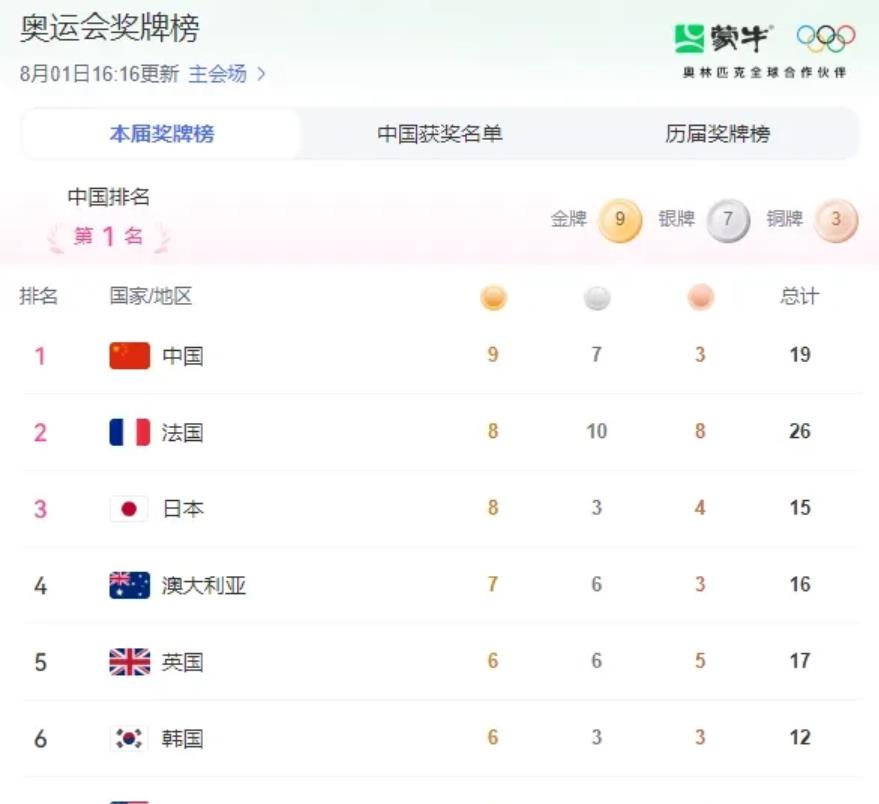Click the bronze medal column header icon
This screenshot has height=804, width=879.
pos(700,297)
